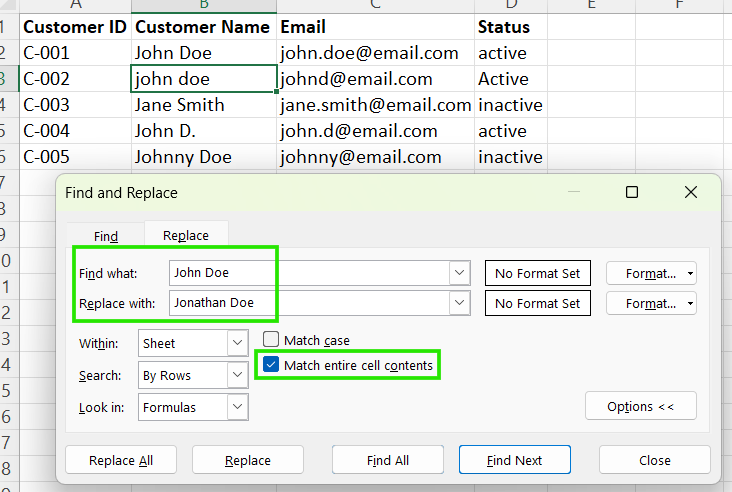Select cell C-002
Screen dimensions: 732x492
(x=76, y=79)
